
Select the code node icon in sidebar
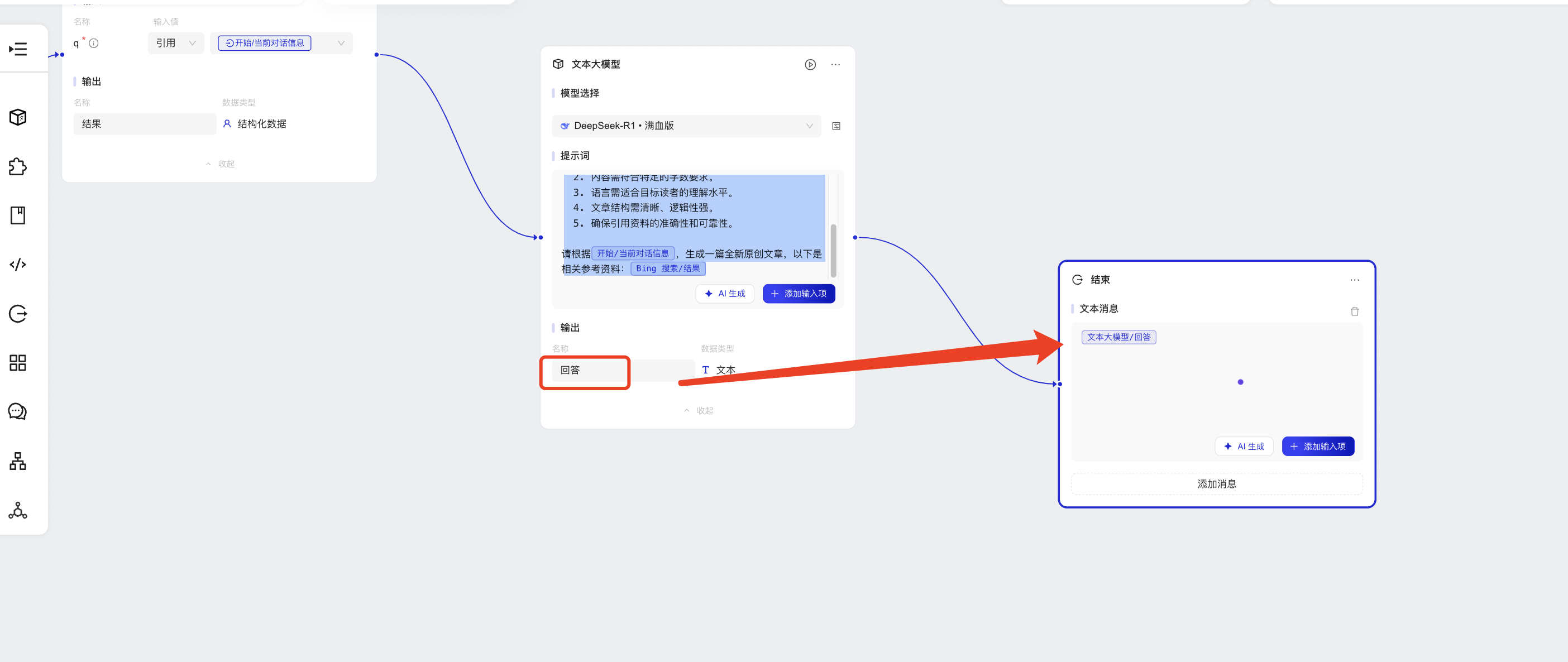point(18,265)
